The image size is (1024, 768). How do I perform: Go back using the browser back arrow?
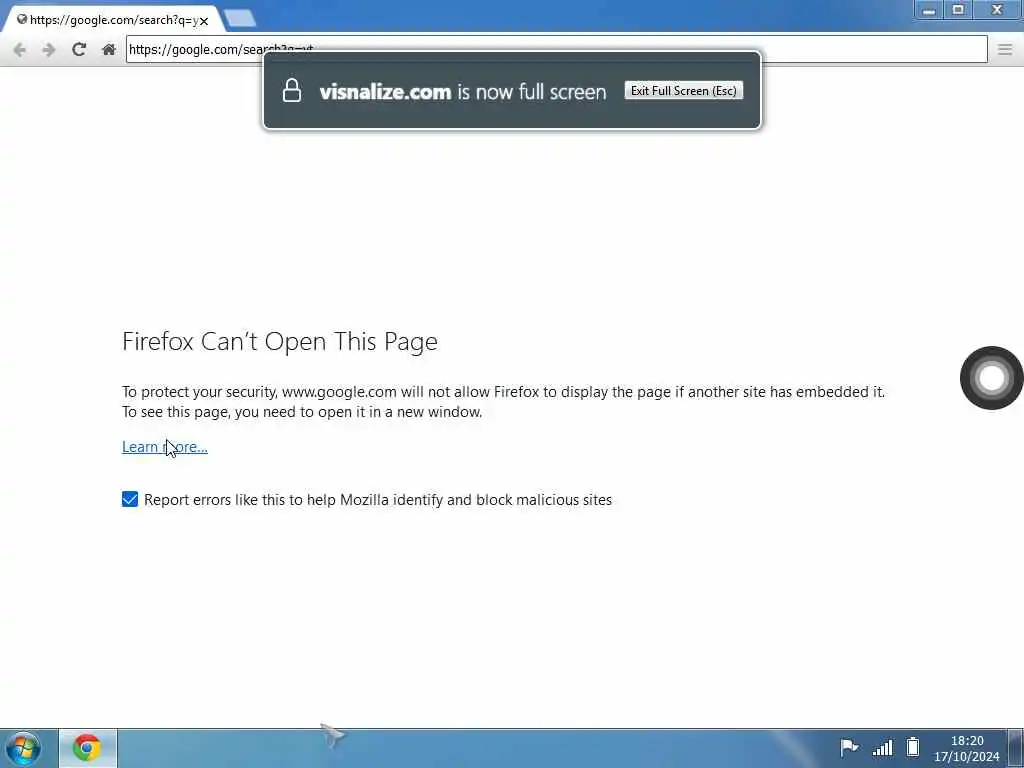20,50
